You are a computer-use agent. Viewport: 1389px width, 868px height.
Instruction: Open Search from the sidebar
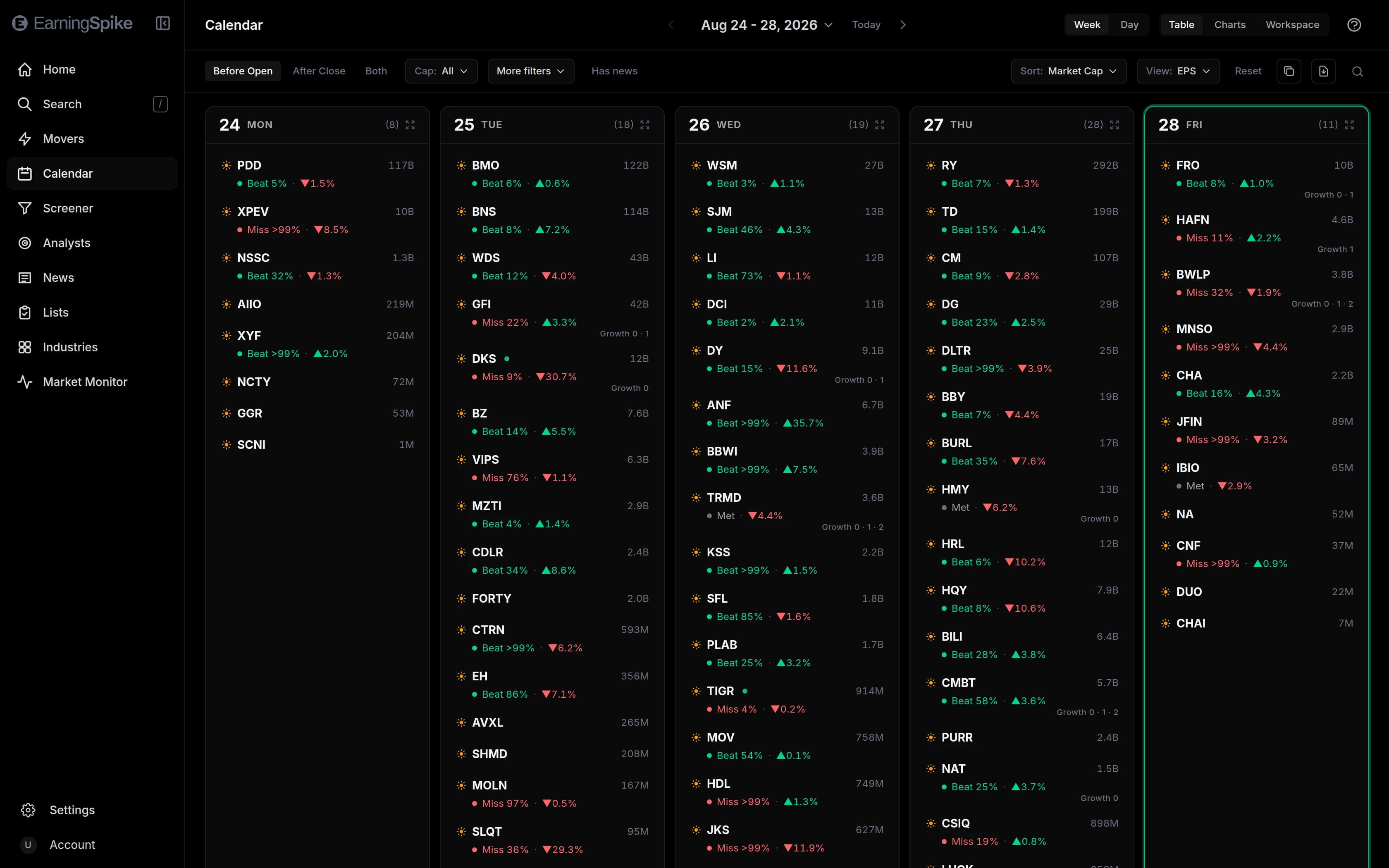92,104
